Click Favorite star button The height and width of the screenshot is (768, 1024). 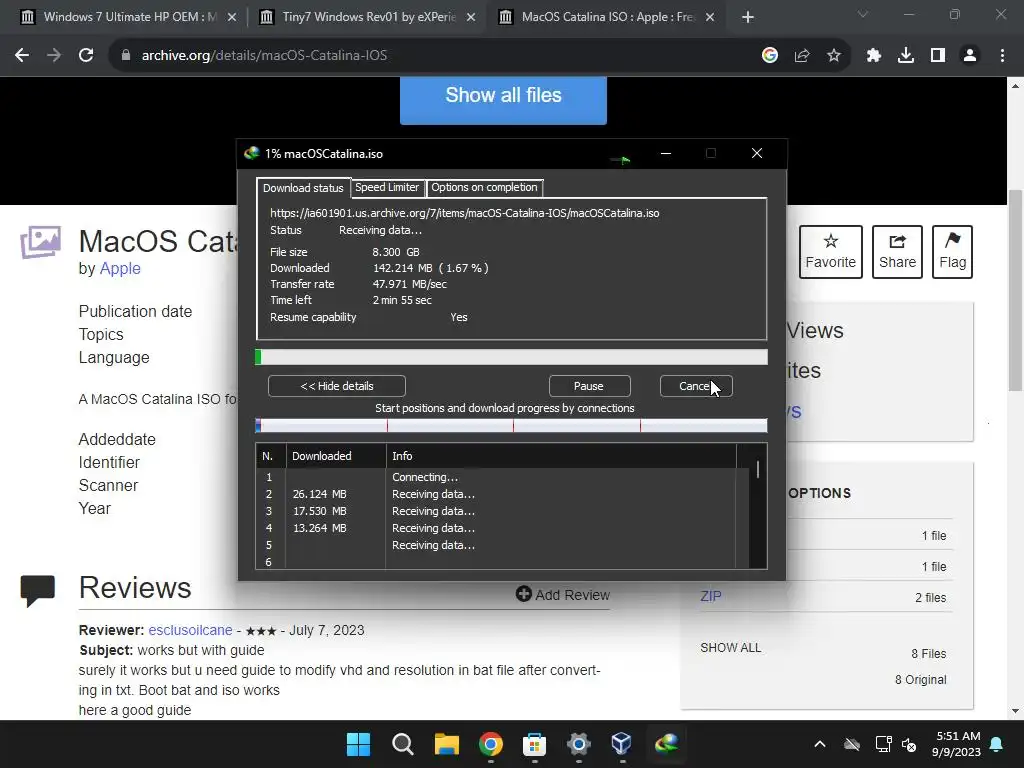pyautogui.click(x=831, y=252)
